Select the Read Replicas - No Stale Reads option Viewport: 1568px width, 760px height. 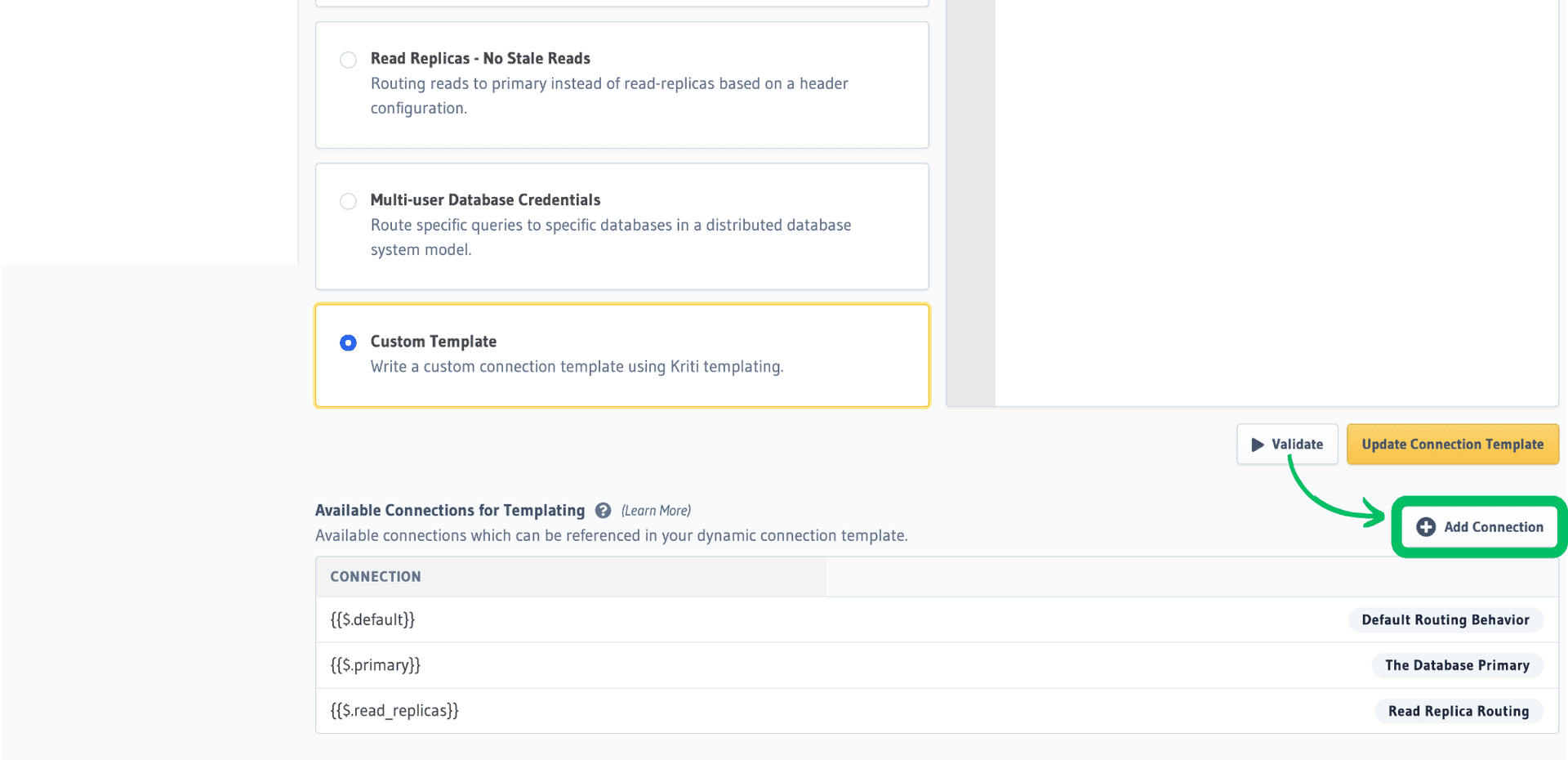[348, 60]
